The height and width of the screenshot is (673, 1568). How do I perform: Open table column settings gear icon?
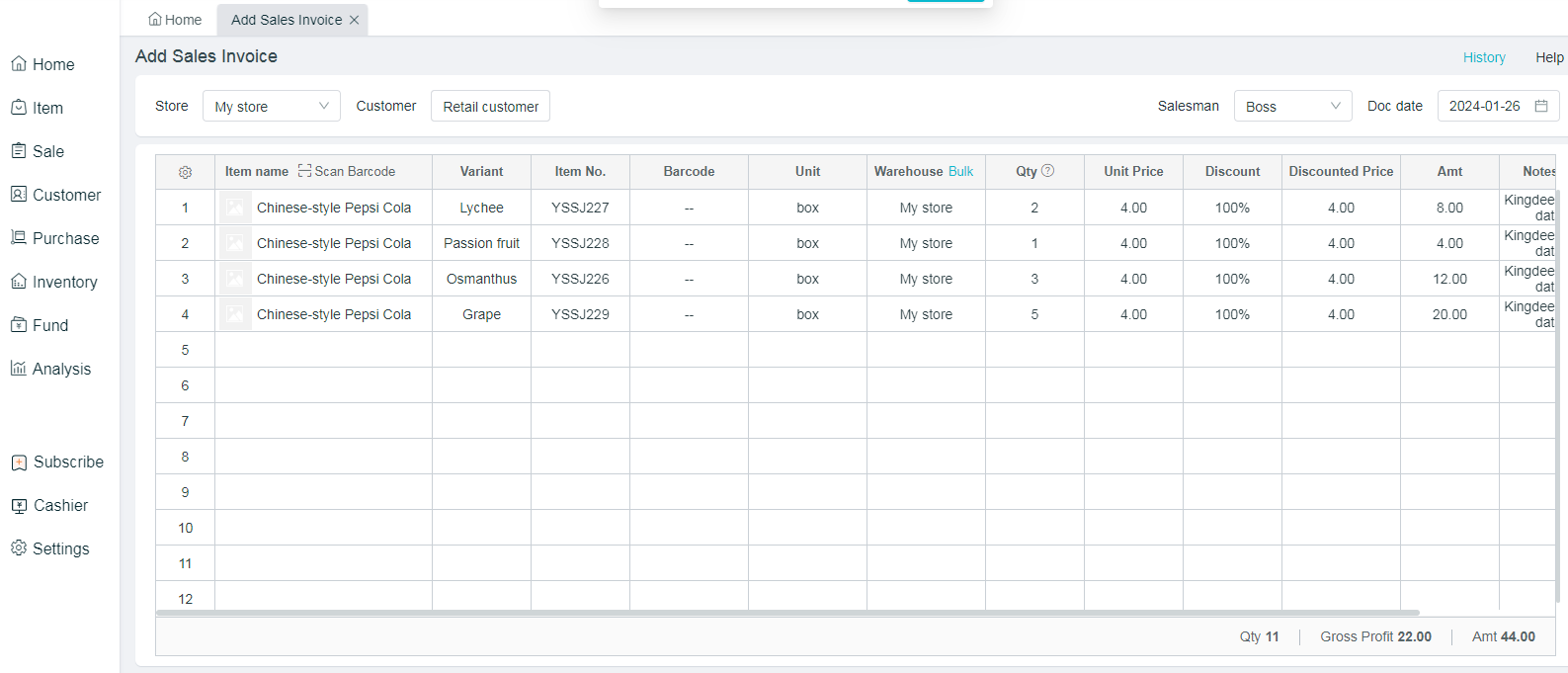(x=185, y=172)
